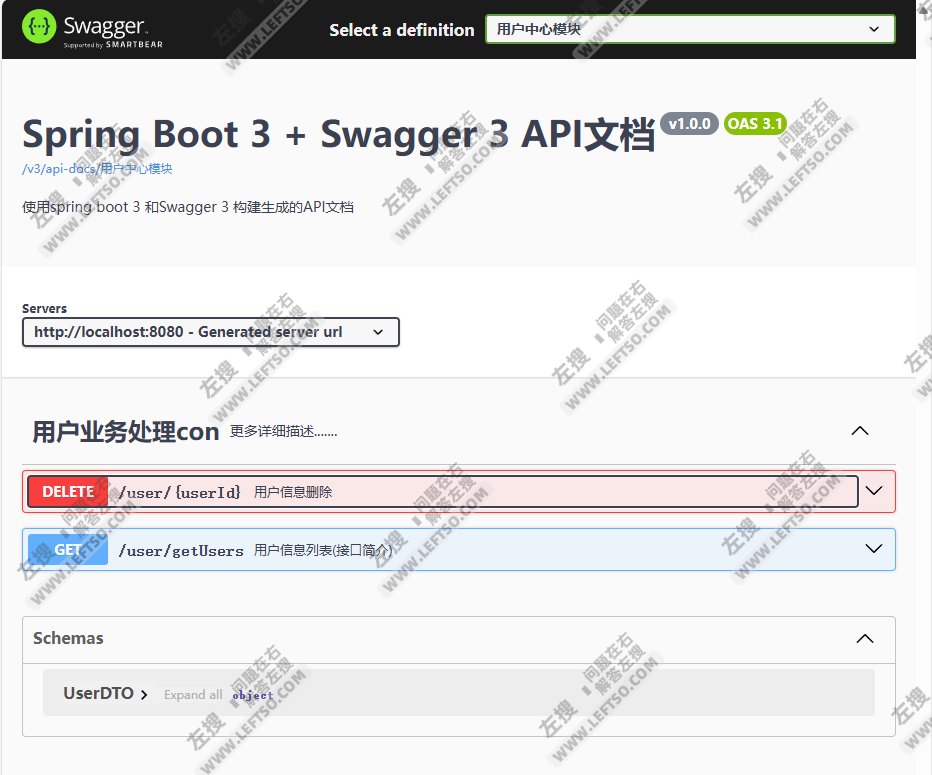Click the object type label in UserDTO
The width and height of the screenshot is (932, 775).
click(x=252, y=694)
